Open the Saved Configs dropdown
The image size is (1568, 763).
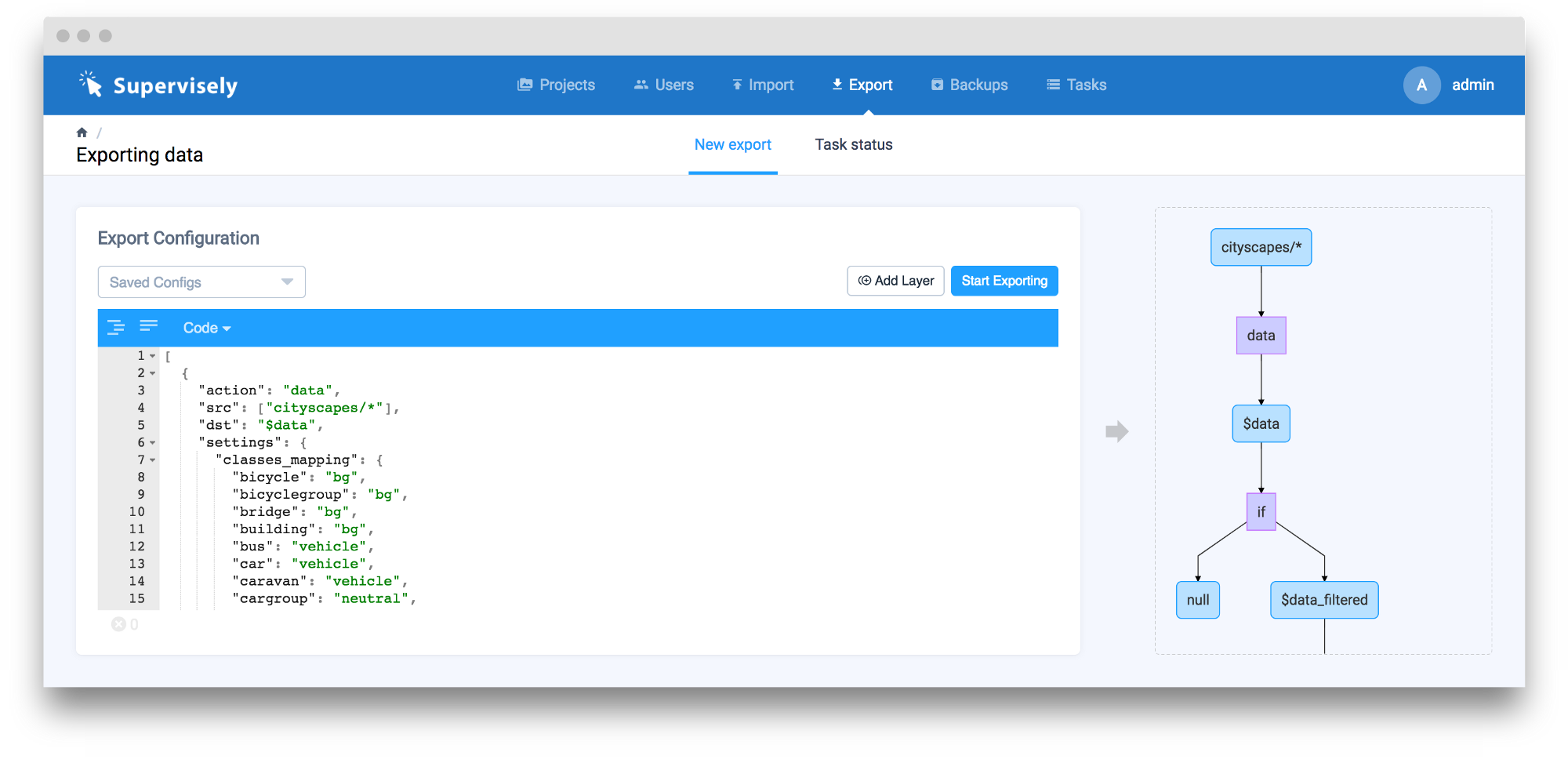point(201,282)
